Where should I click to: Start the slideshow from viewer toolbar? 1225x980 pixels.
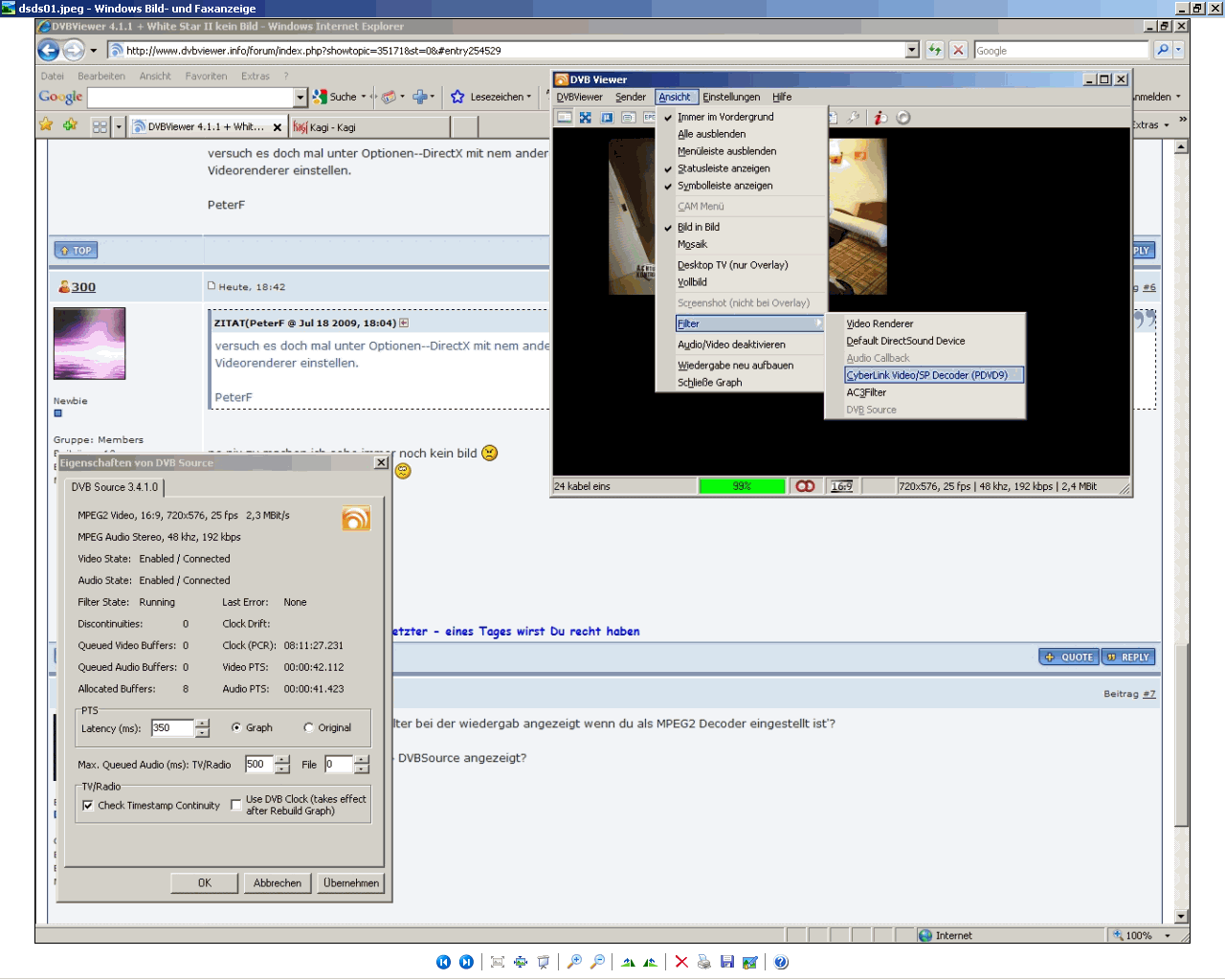click(544, 962)
